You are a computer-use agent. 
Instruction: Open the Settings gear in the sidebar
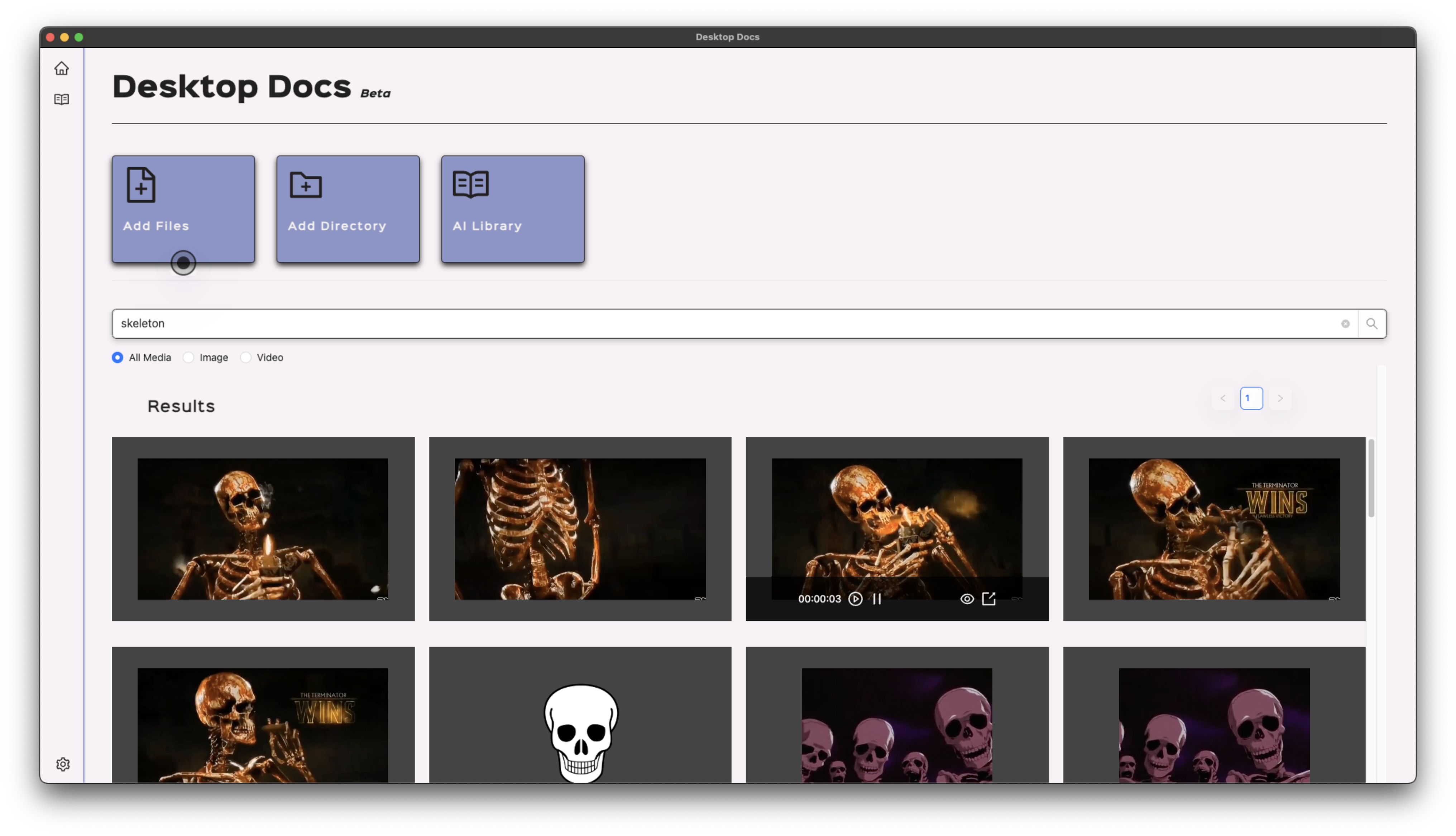[x=63, y=764]
